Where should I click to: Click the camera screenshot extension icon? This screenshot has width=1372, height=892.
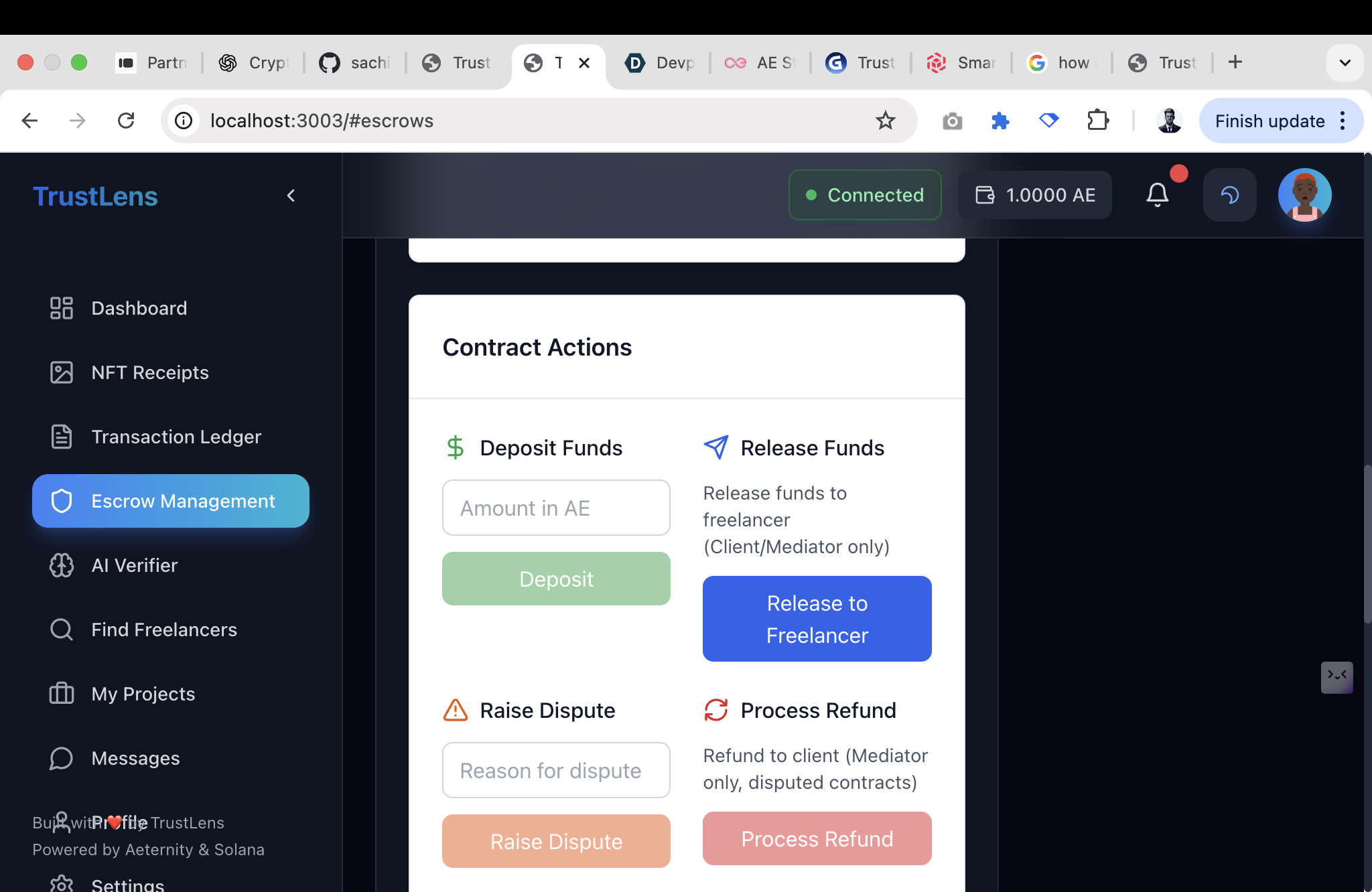[x=952, y=121]
